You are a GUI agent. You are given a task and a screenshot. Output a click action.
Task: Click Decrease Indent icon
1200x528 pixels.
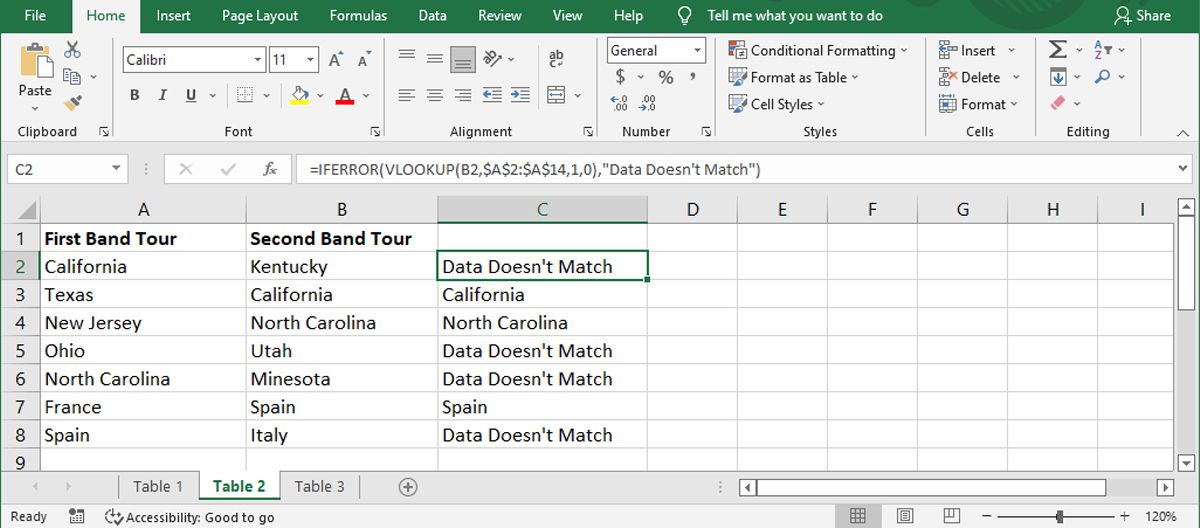(x=494, y=96)
